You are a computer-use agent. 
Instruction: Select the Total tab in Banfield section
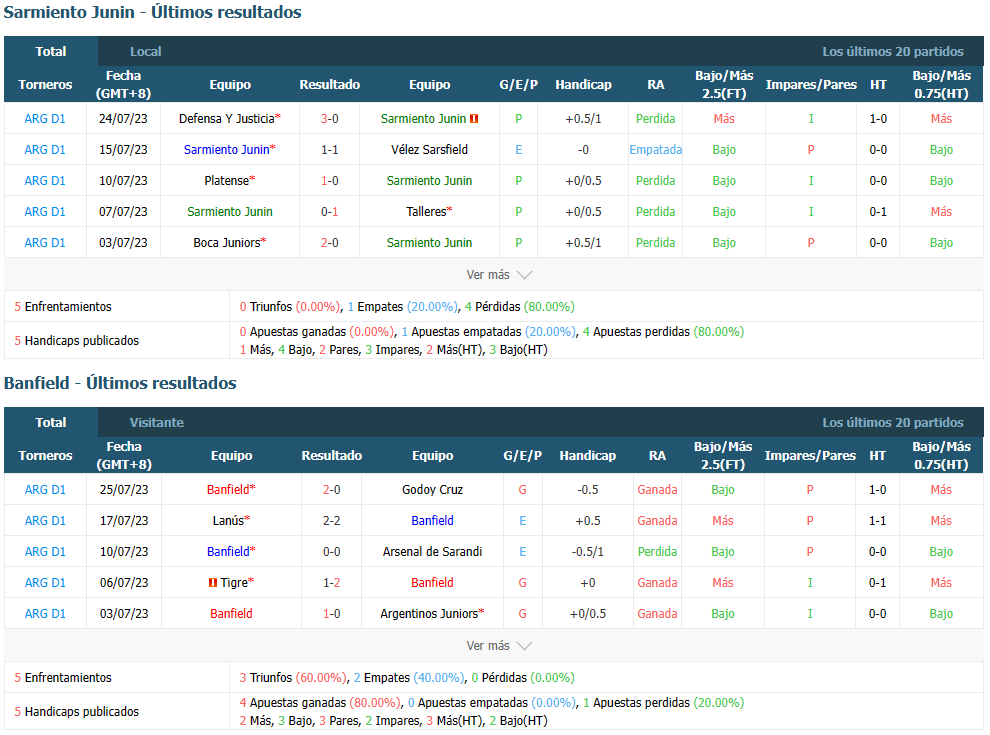click(x=51, y=422)
